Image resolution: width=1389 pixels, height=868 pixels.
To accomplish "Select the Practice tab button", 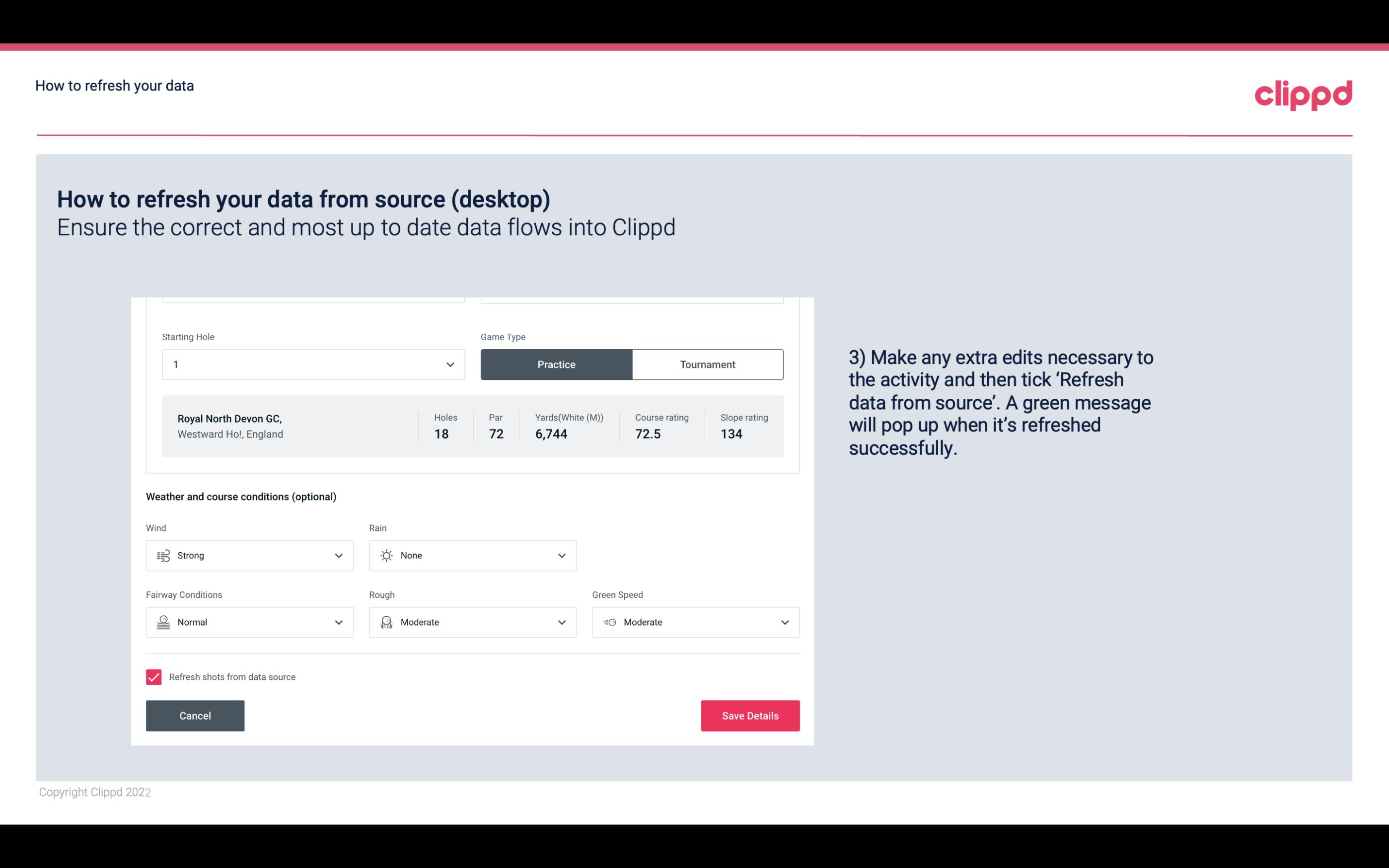I will [556, 364].
